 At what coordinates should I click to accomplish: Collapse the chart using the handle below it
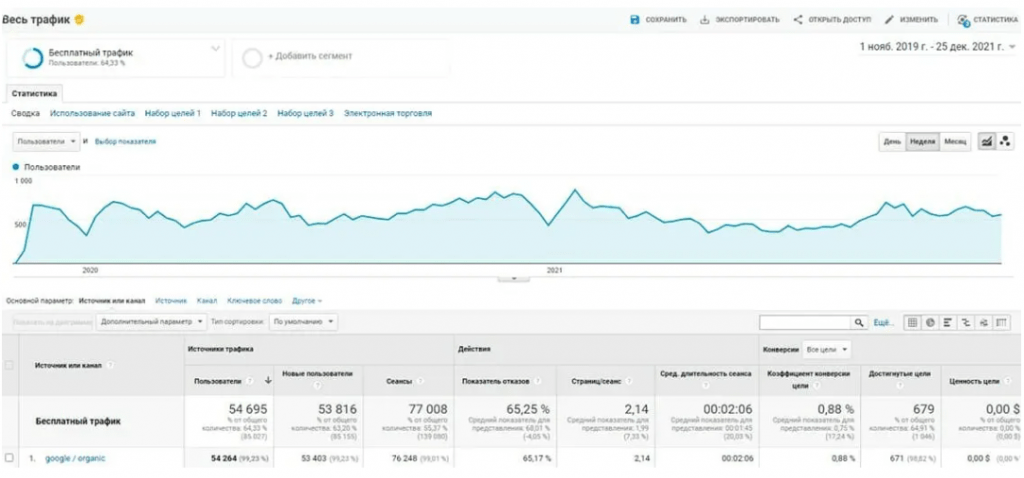(x=513, y=279)
